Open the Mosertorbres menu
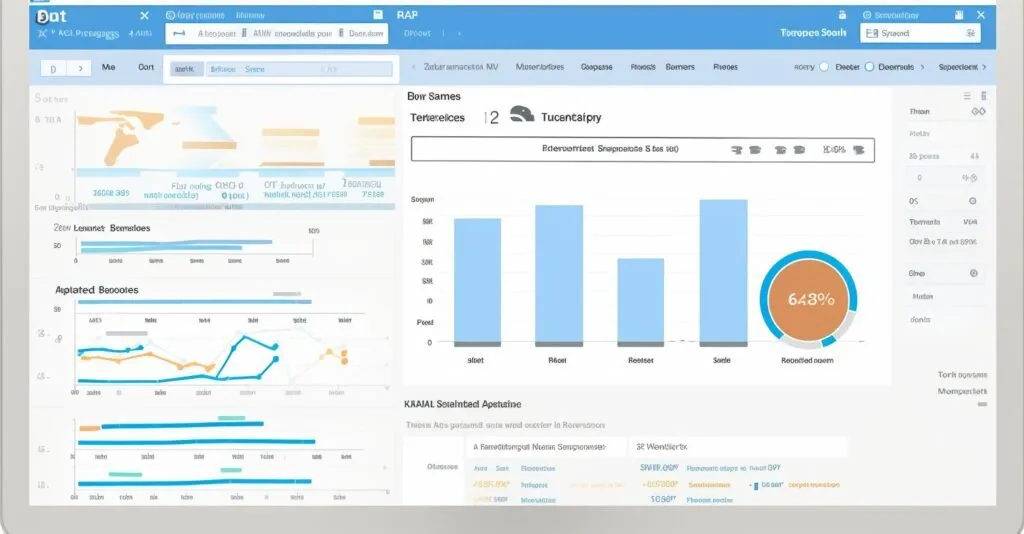 (x=539, y=67)
